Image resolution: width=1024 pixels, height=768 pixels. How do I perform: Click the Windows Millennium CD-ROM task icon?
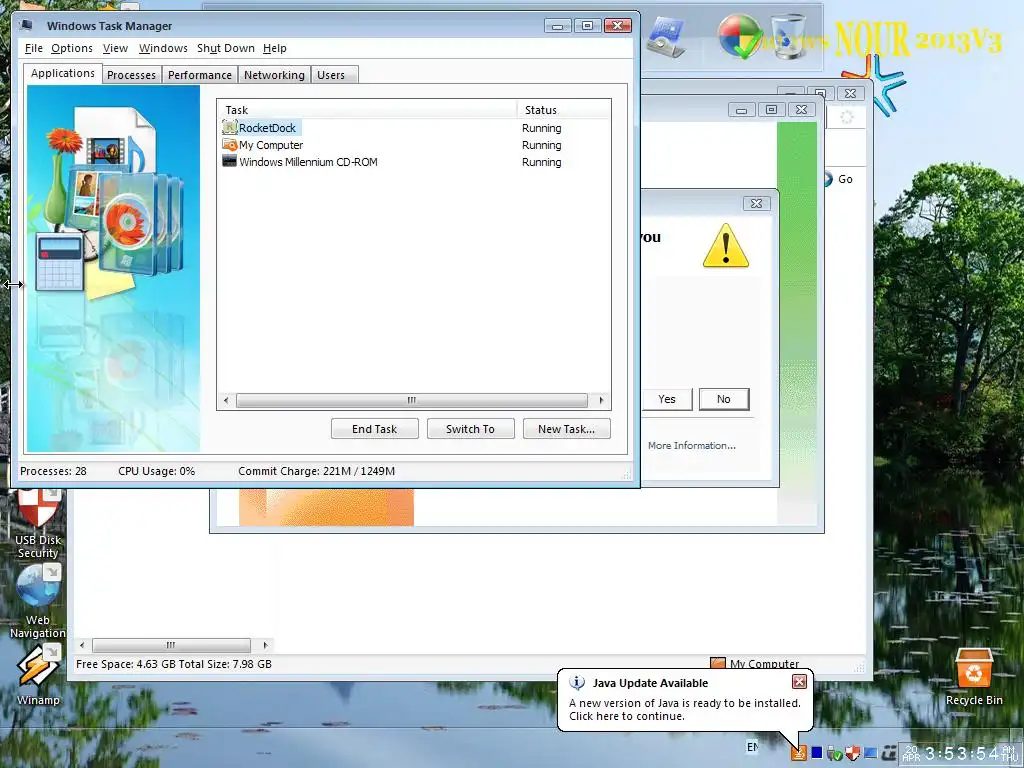click(x=229, y=161)
